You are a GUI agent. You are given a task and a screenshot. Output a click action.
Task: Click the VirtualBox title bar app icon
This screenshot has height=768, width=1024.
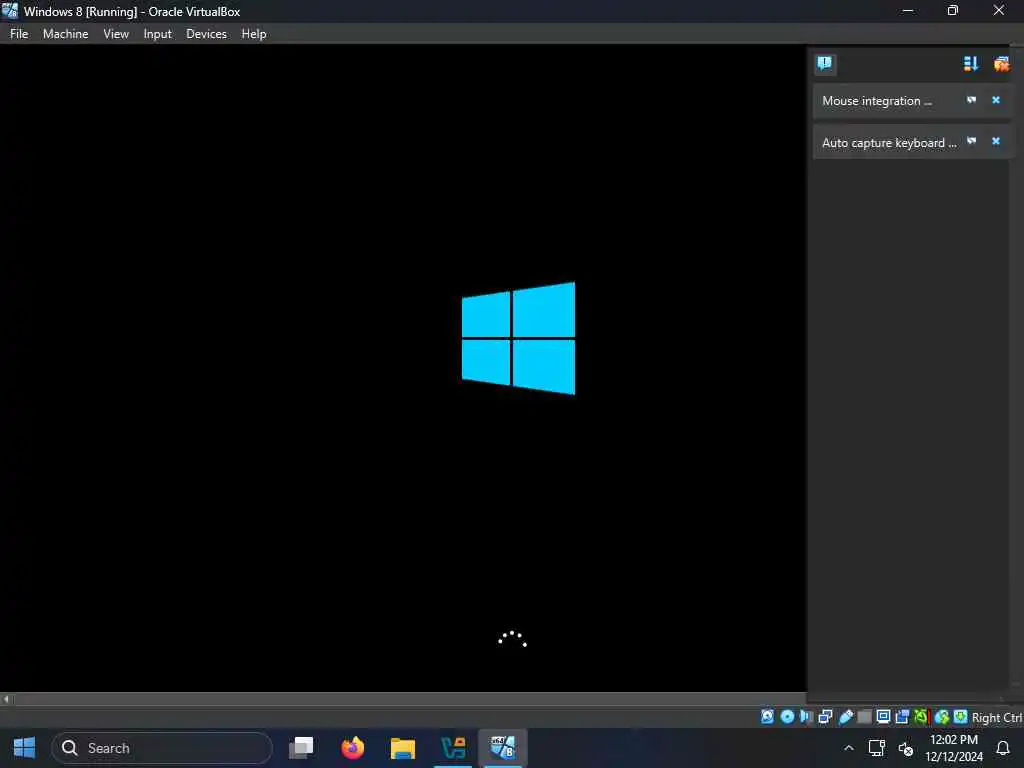pos(10,10)
